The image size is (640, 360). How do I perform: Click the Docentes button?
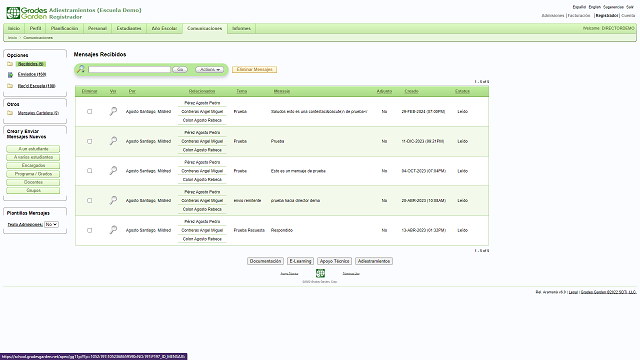[x=33, y=182]
